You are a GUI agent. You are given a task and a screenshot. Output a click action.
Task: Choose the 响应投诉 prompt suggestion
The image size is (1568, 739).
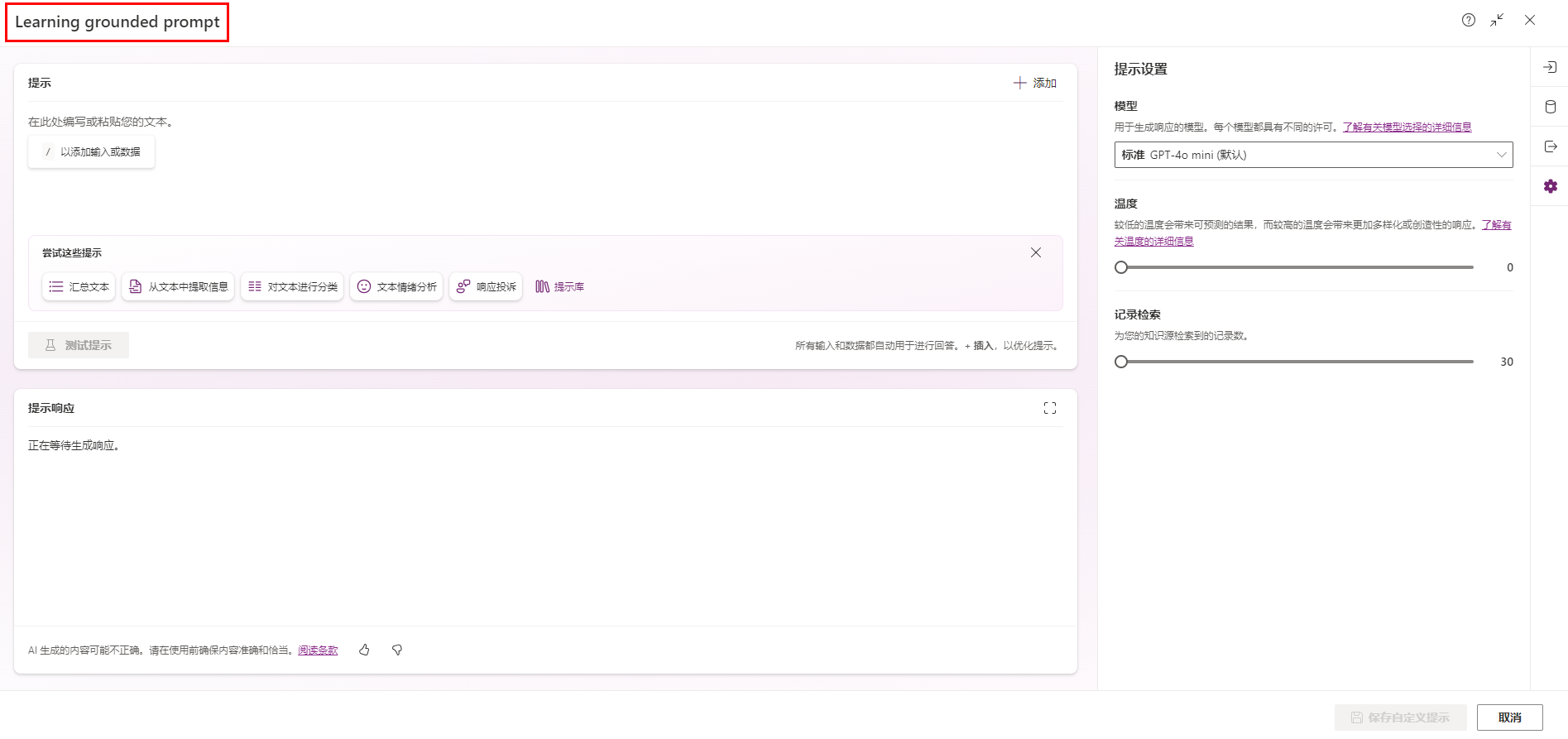pyautogui.click(x=486, y=286)
